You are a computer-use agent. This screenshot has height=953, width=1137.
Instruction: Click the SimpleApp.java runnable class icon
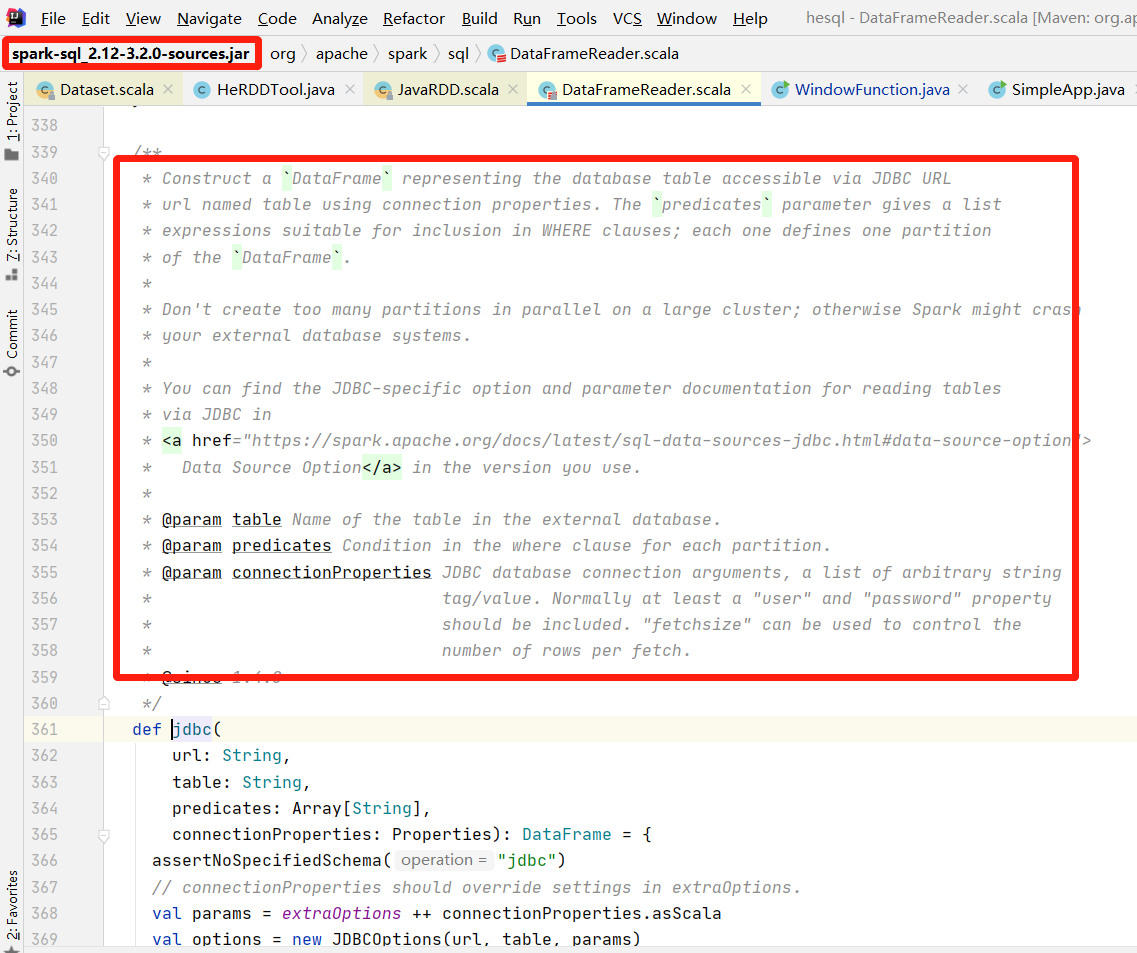click(x=997, y=89)
